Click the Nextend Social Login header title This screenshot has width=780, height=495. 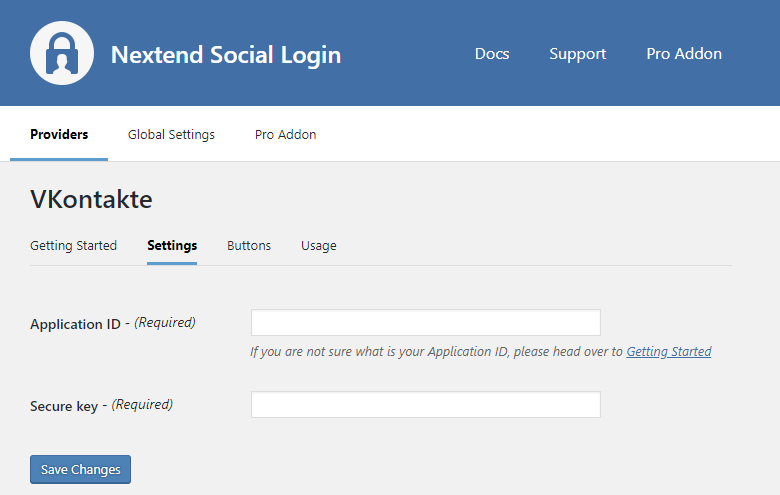(x=225, y=54)
